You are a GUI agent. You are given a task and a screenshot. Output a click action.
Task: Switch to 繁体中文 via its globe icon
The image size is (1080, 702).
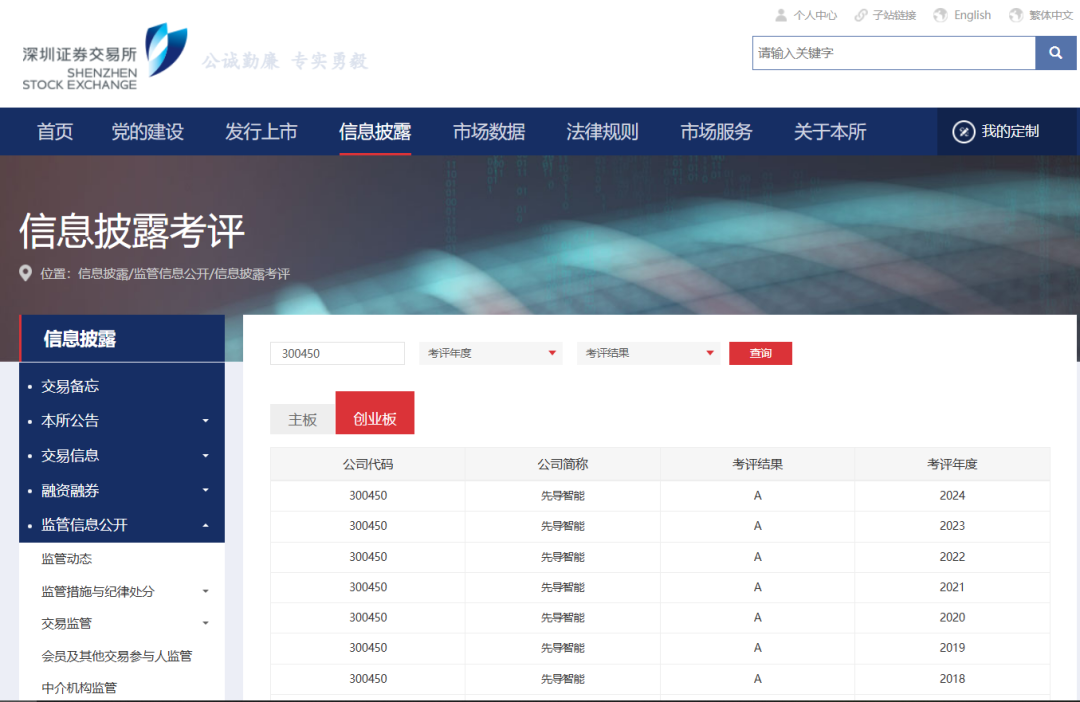[1014, 14]
